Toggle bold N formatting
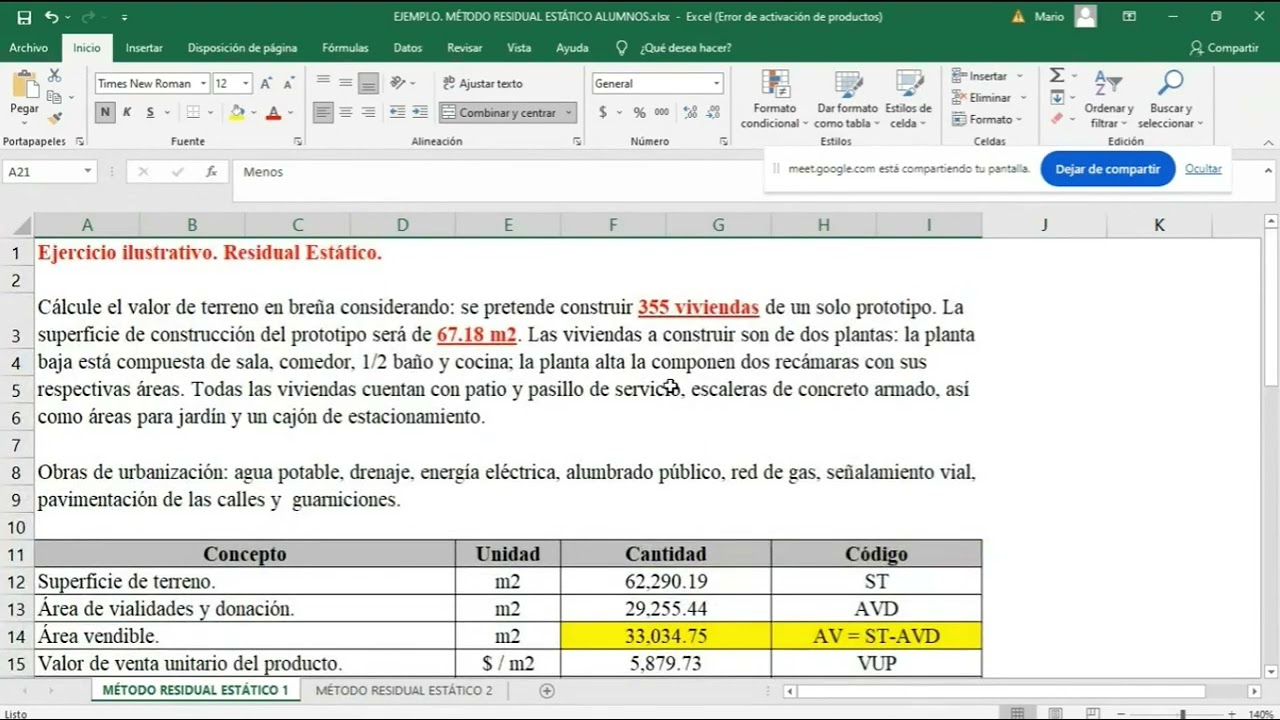The height and width of the screenshot is (720, 1280). click(105, 113)
